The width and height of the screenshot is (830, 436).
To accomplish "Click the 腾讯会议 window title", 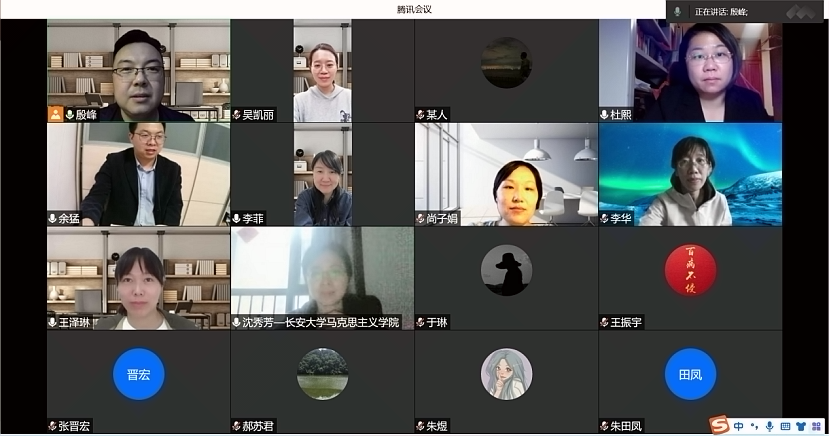I will coord(414,9).
